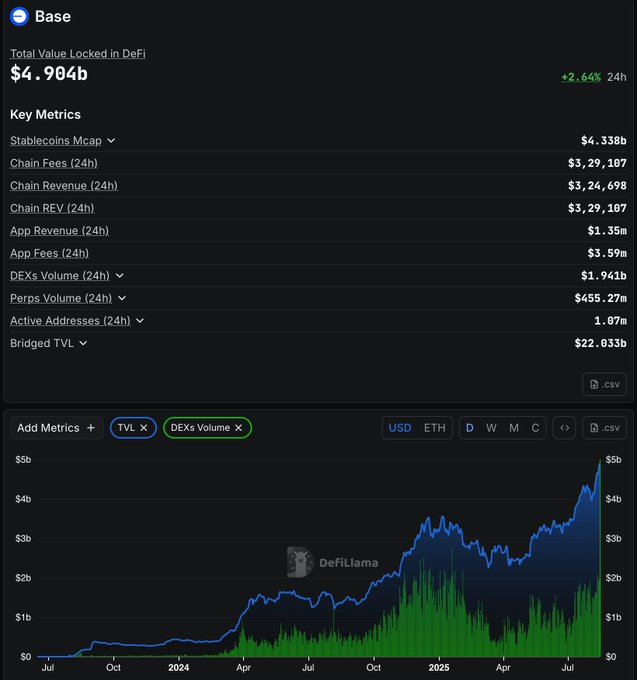Open the Chain REV (24h) link
Viewport: 637px width, 680px height.
pos(52,208)
